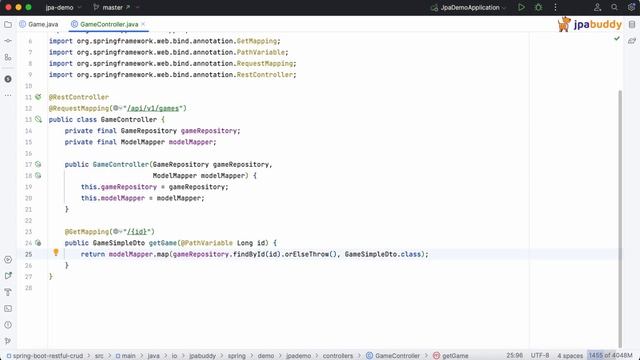
Task: Click java in the breadcrumb bar
Action: [153, 356]
